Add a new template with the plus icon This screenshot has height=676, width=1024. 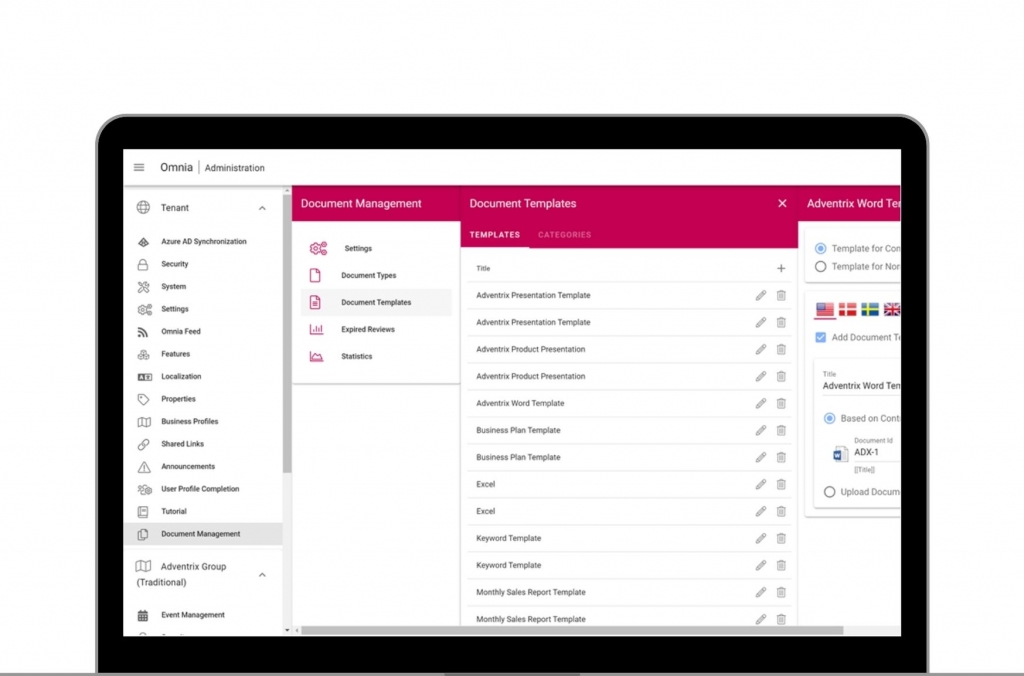(x=781, y=268)
